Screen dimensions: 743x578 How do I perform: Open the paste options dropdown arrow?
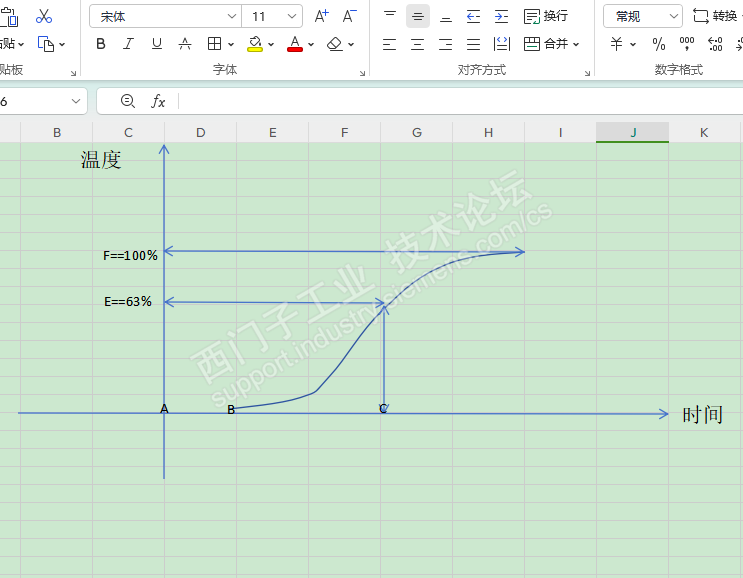(x=21, y=45)
